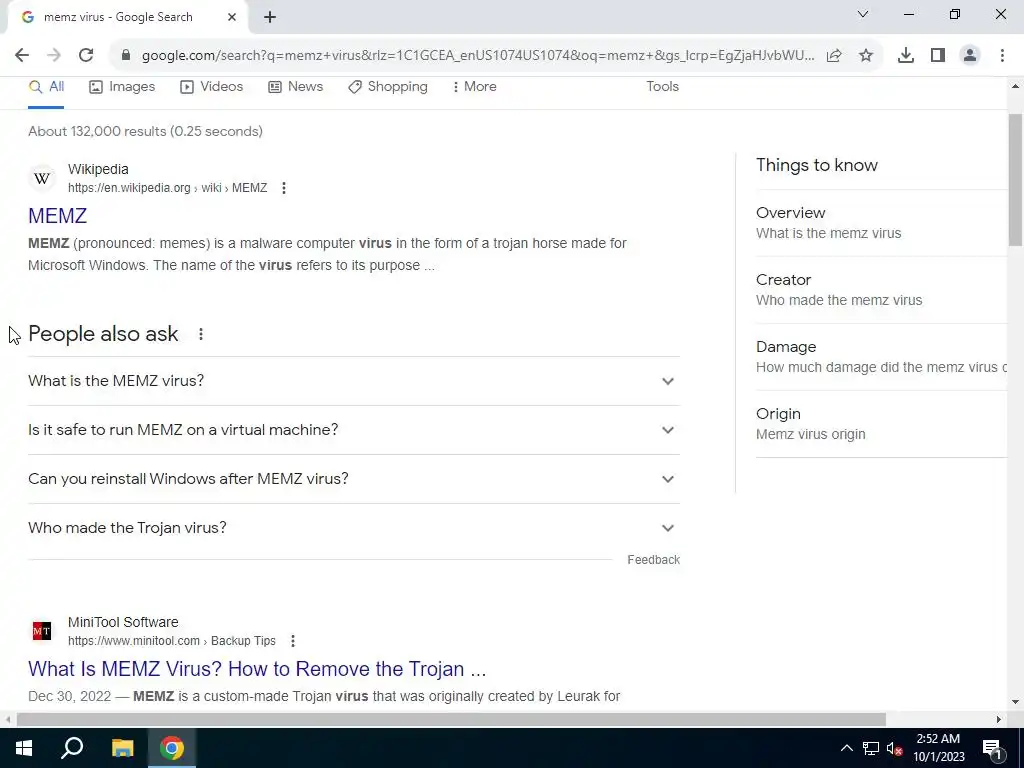Click the browser forward arrow

pyautogui.click(x=54, y=56)
